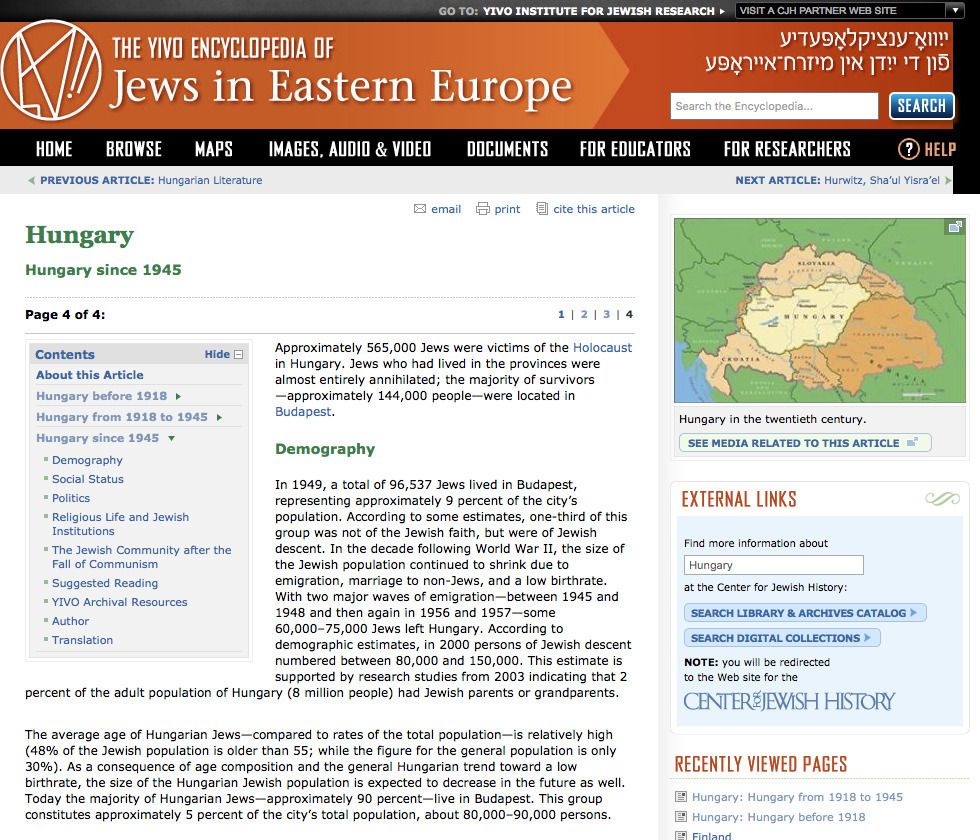Click inside the encyclopedia search field

click(775, 105)
